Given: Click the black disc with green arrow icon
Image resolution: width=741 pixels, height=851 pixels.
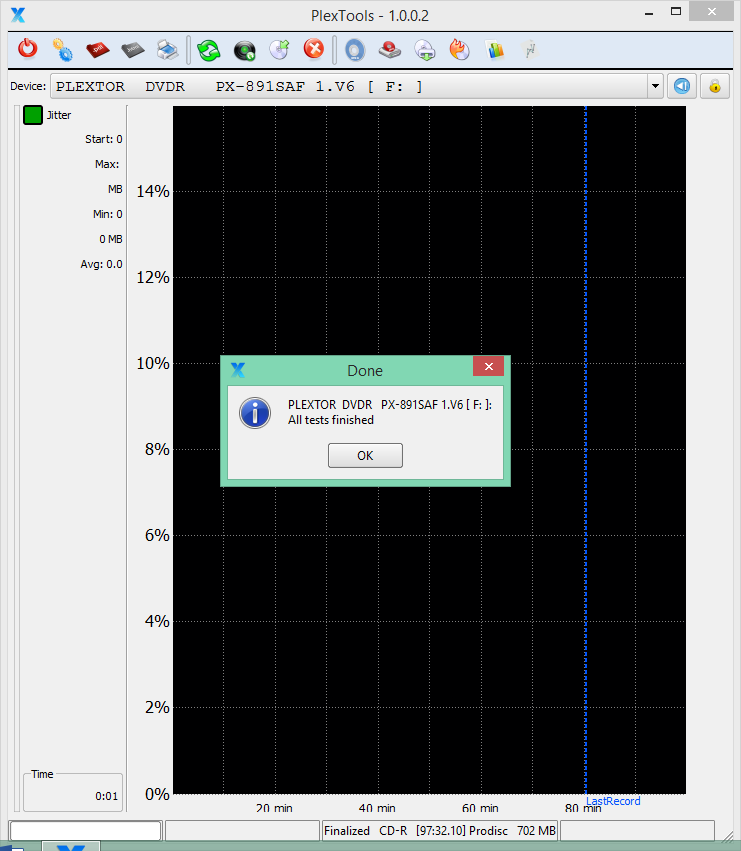Looking at the screenshot, I should pyautogui.click(x=244, y=50).
